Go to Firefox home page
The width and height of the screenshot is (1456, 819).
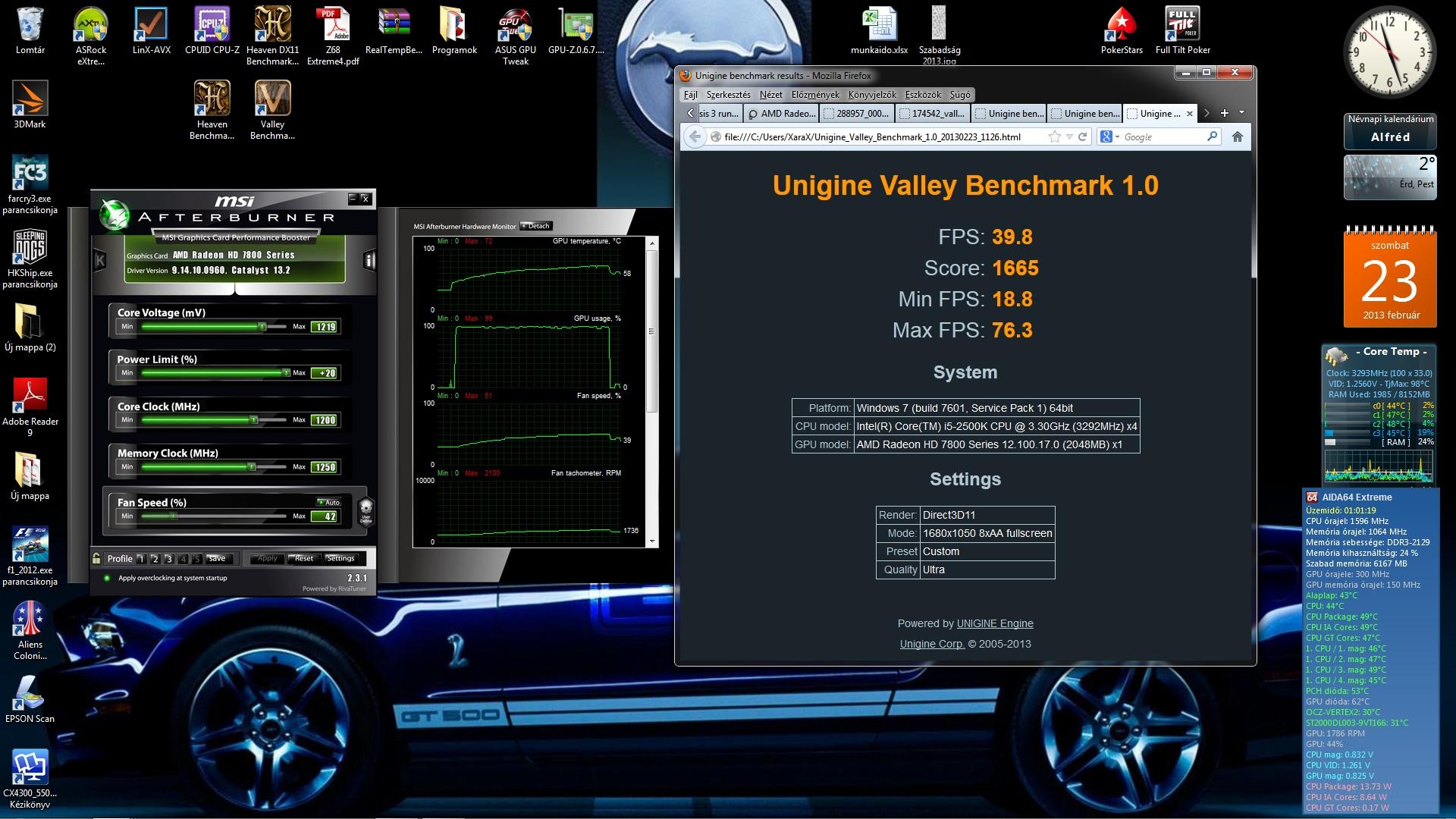[1237, 137]
